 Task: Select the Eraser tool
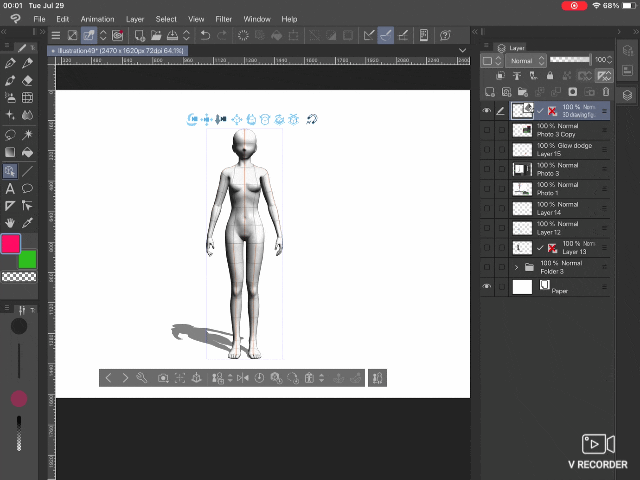[x=28, y=80]
